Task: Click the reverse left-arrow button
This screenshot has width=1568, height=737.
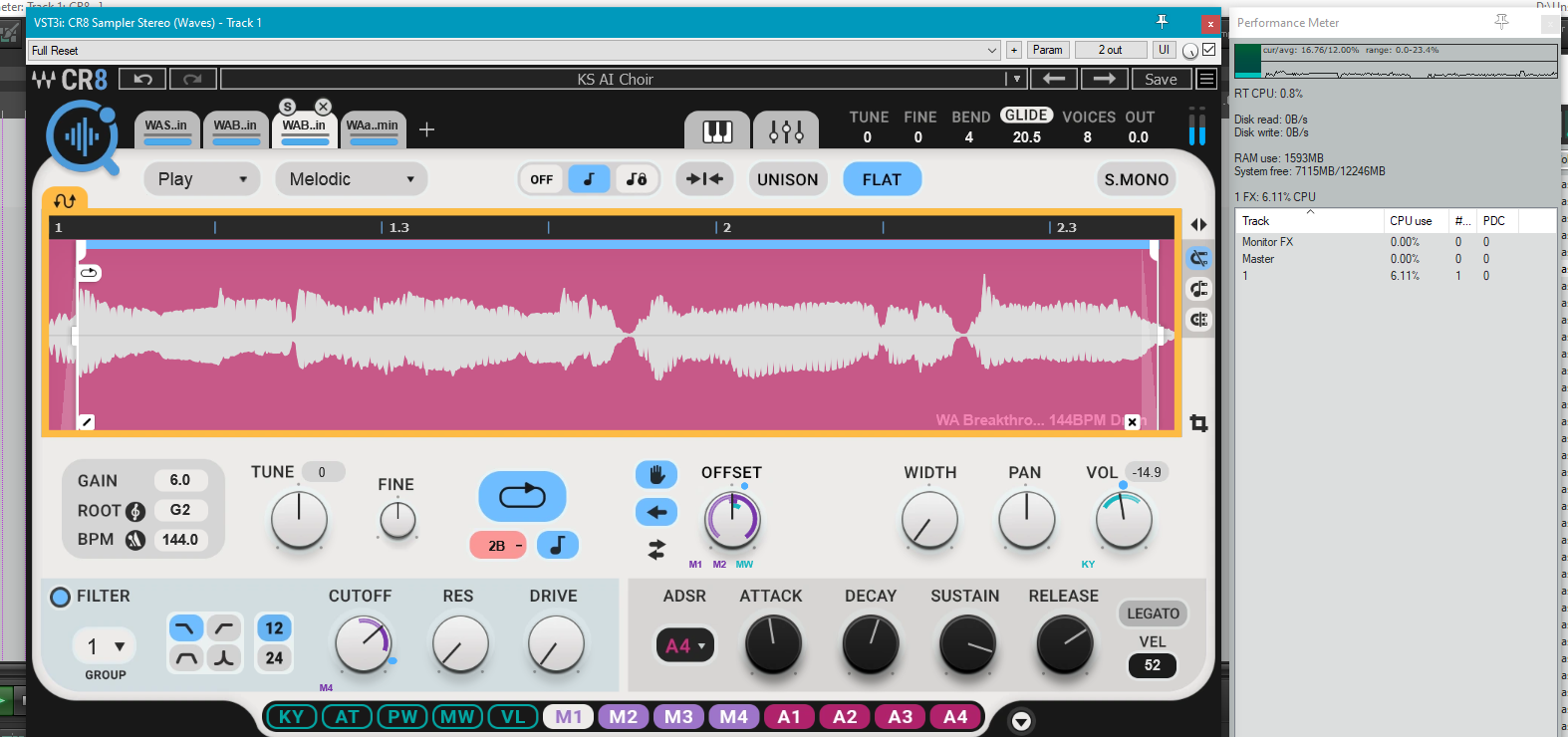Action: [656, 512]
